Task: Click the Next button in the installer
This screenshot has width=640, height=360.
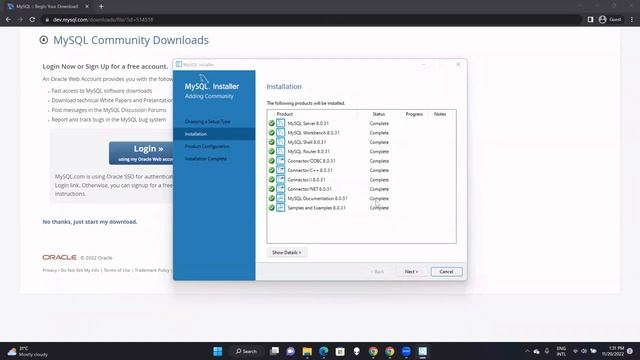Action: pyautogui.click(x=411, y=271)
